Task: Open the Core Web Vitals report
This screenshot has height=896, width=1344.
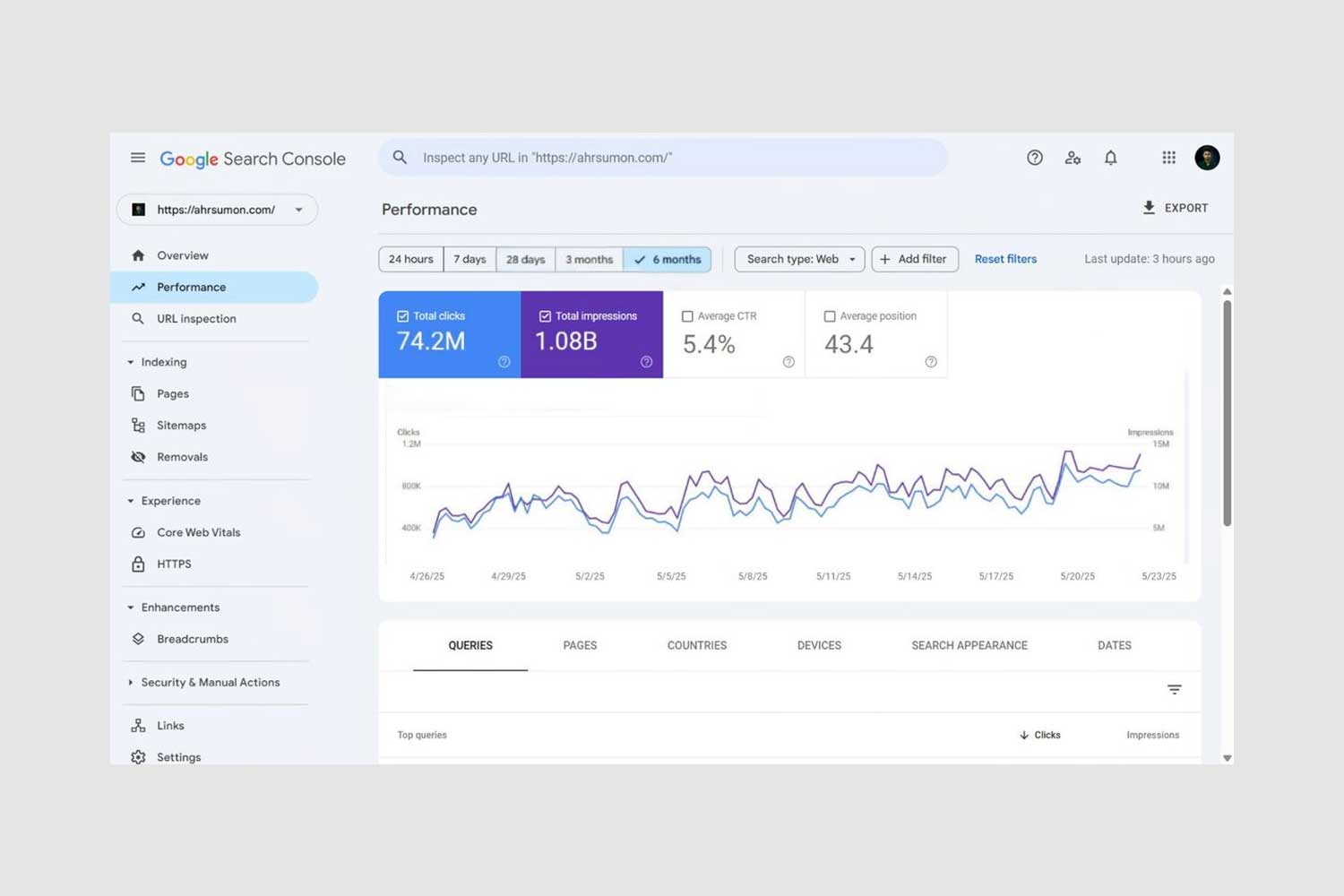Action: [x=199, y=532]
